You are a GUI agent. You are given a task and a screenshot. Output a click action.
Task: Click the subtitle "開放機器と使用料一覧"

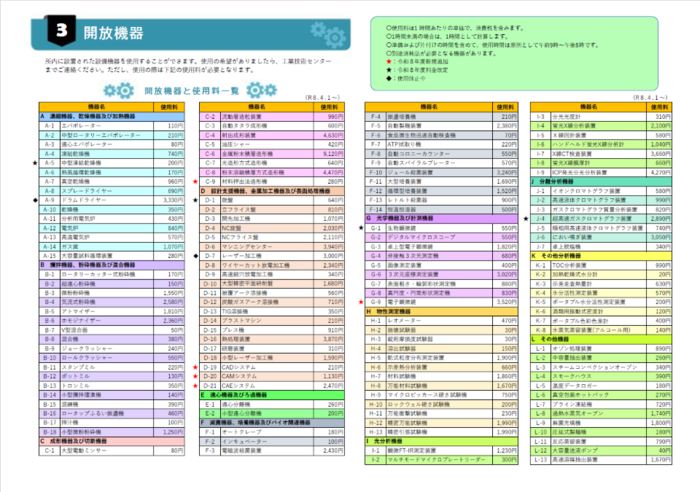[192, 91]
